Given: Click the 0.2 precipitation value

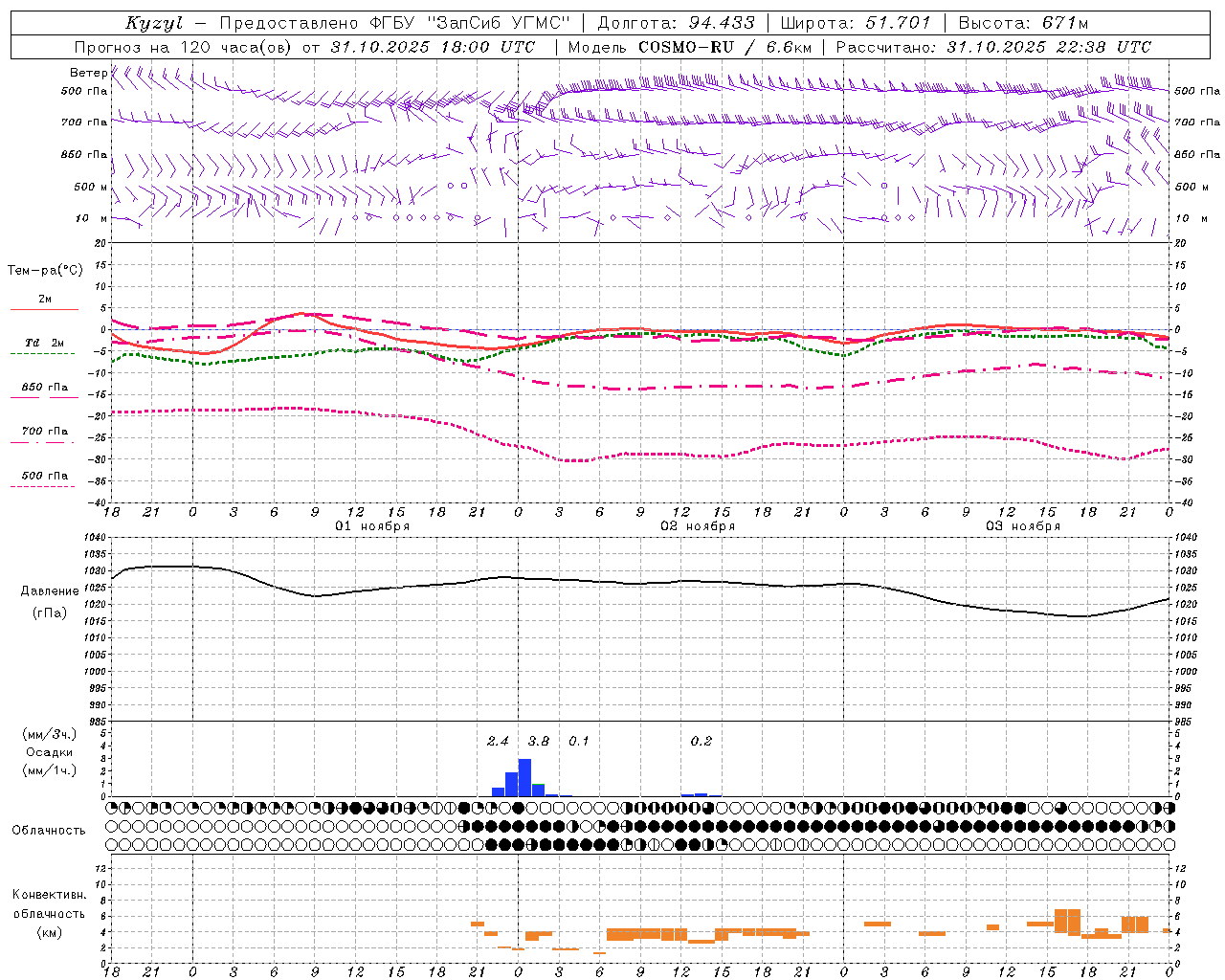Looking at the screenshot, I should point(702,741).
